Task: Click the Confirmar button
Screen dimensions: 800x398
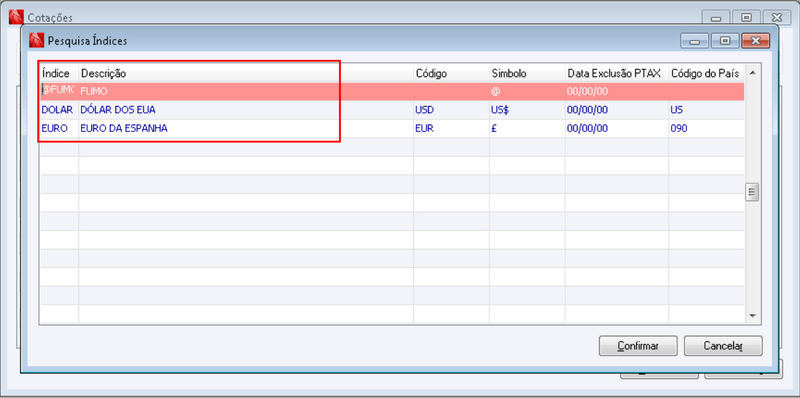Action: click(x=638, y=345)
